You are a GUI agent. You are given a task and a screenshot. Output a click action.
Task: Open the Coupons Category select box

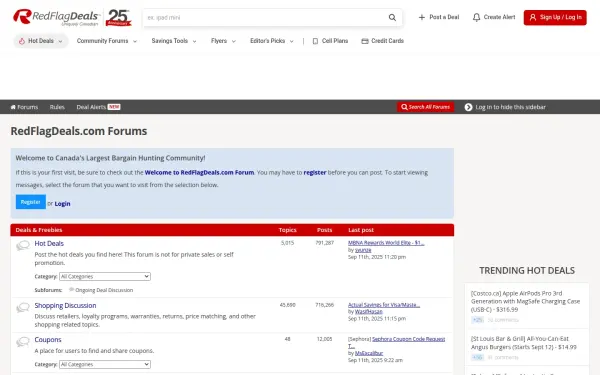pyautogui.click(x=105, y=364)
